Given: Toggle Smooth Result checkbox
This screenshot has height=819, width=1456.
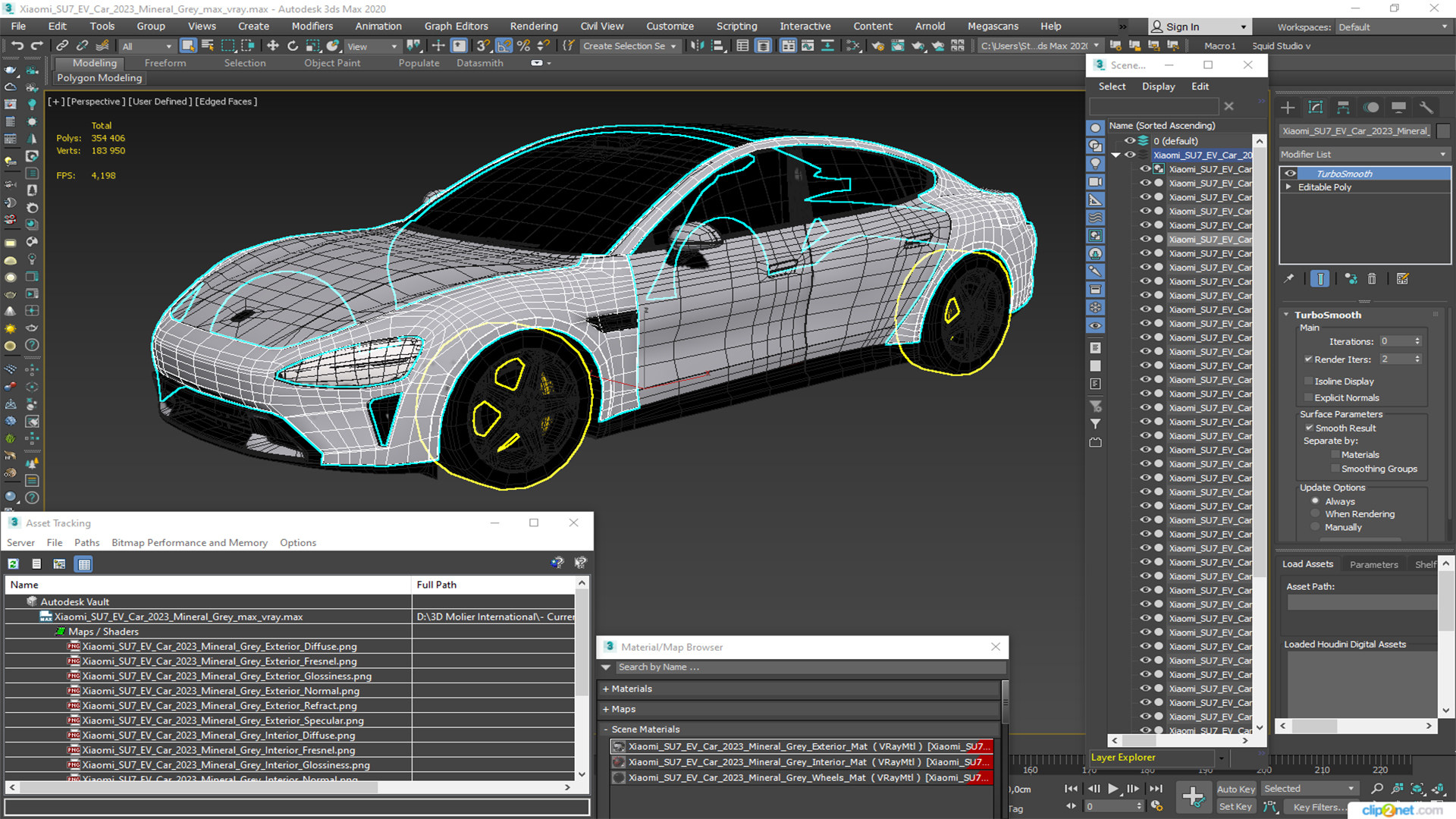Looking at the screenshot, I should pos(1309,428).
